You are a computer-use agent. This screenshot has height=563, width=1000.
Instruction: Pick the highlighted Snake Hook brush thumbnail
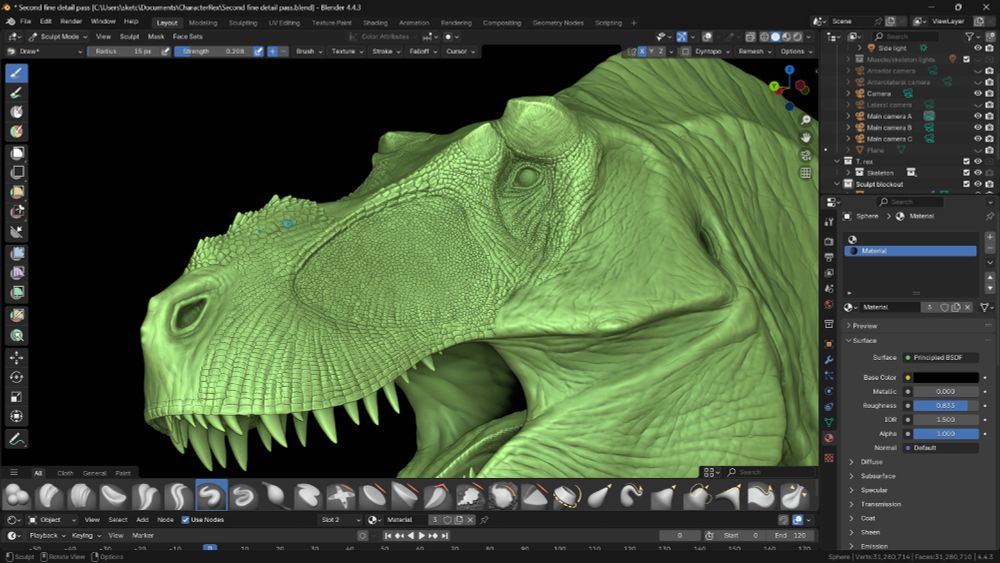[x=211, y=496]
